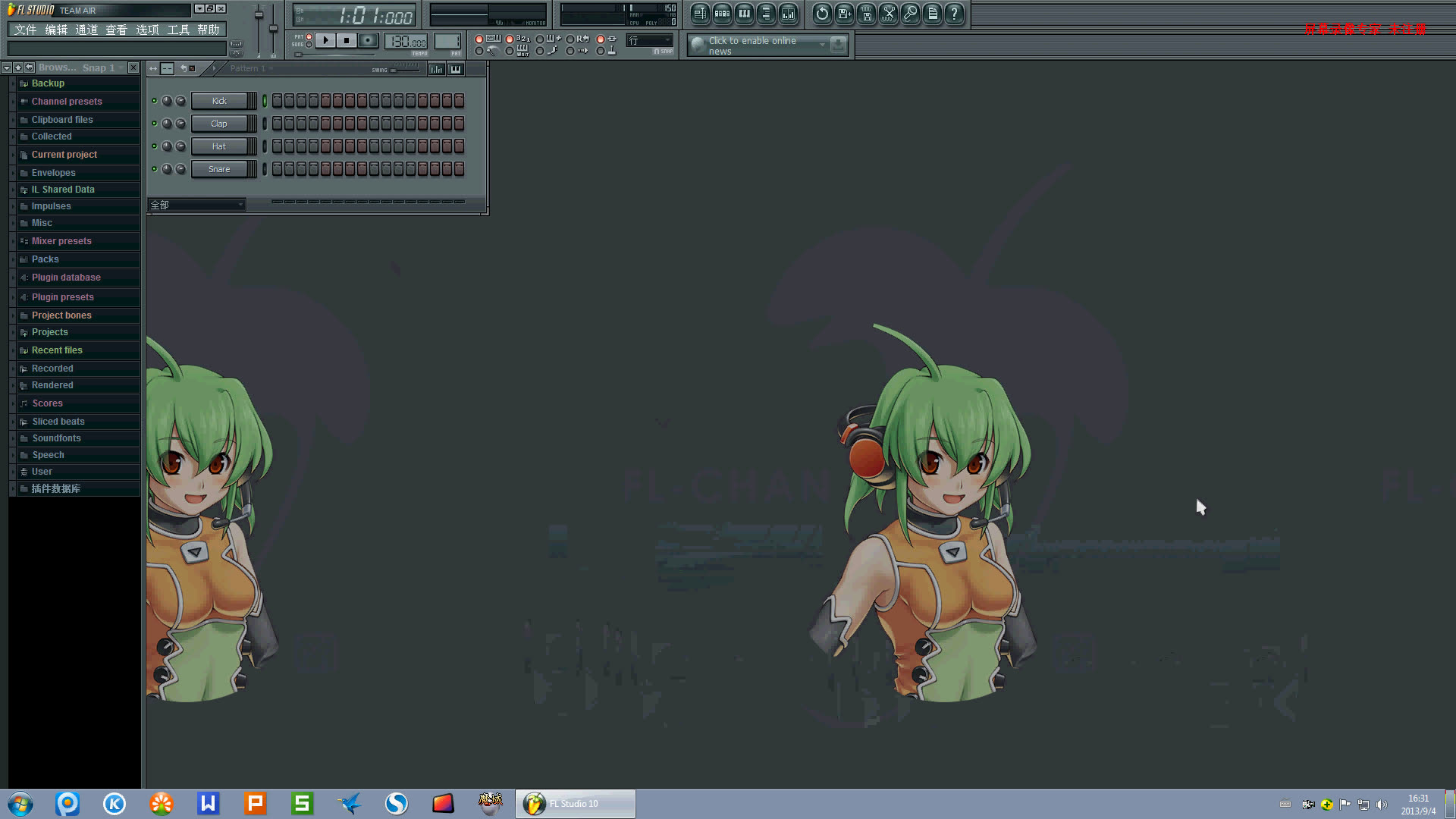Toggle the green LED for Clap channel

[154, 123]
